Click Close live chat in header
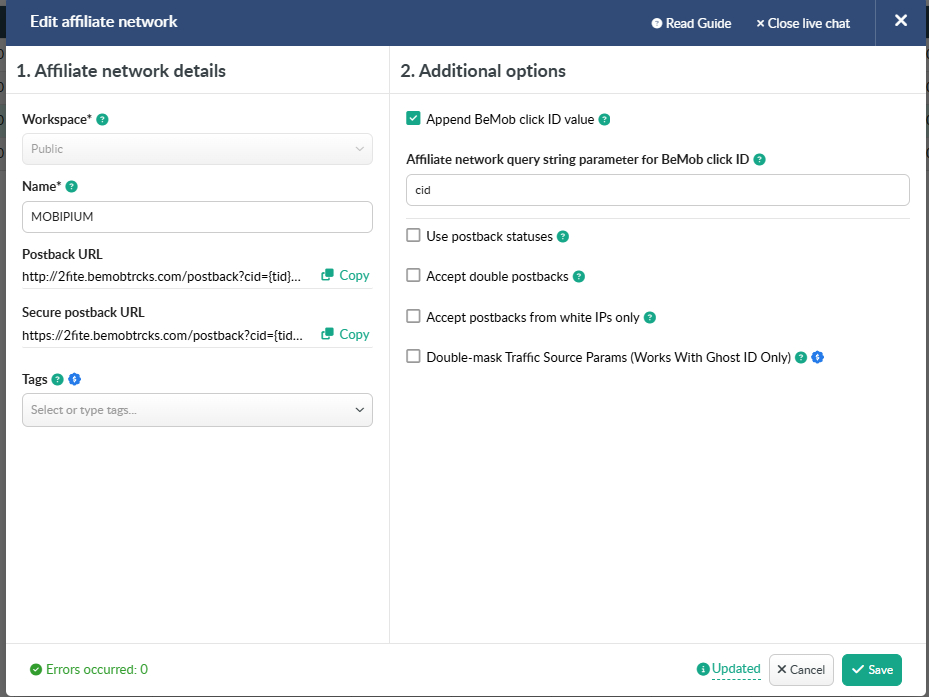 [803, 23]
